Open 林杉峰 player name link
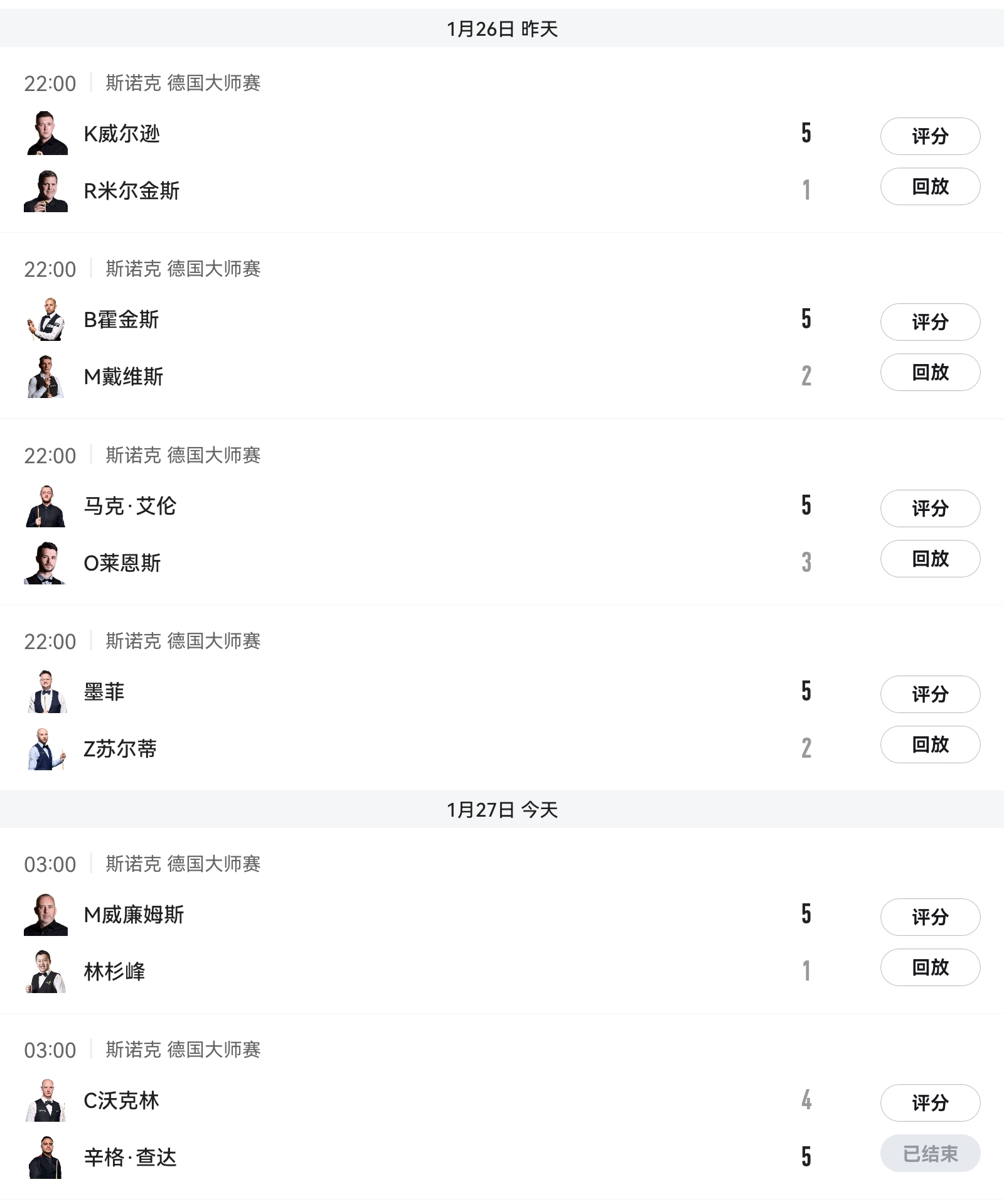Viewport: 1004px width, 1204px height. pos(114,972)
